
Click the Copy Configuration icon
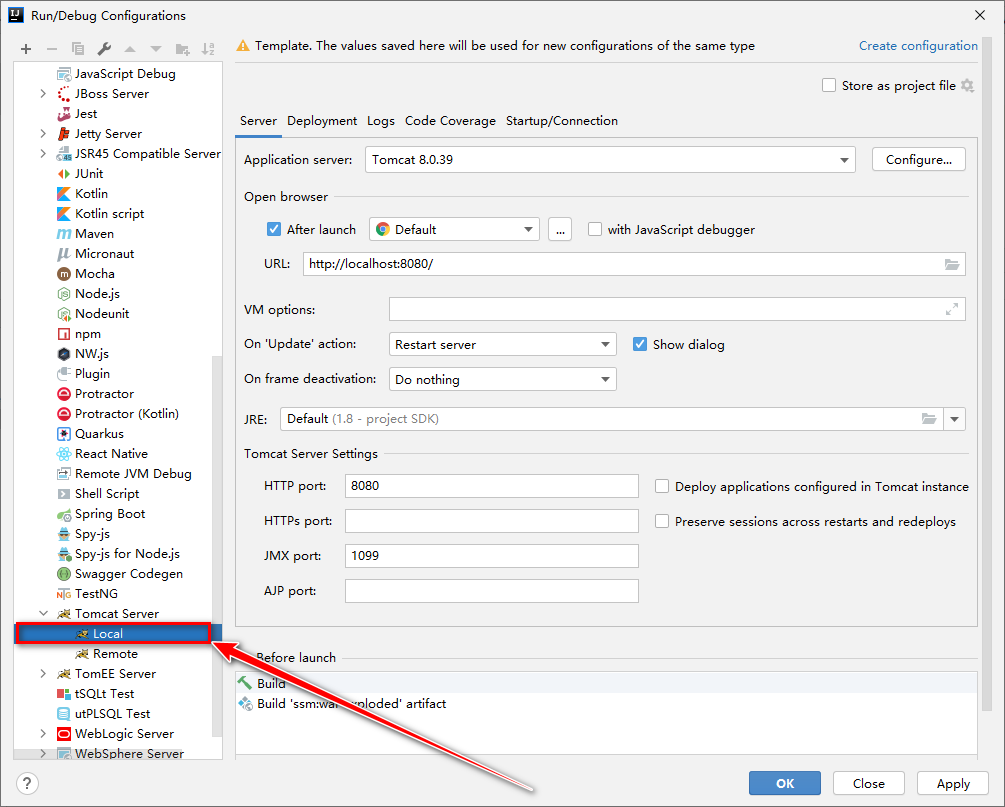pyautogui.click(x=78, y=49)
